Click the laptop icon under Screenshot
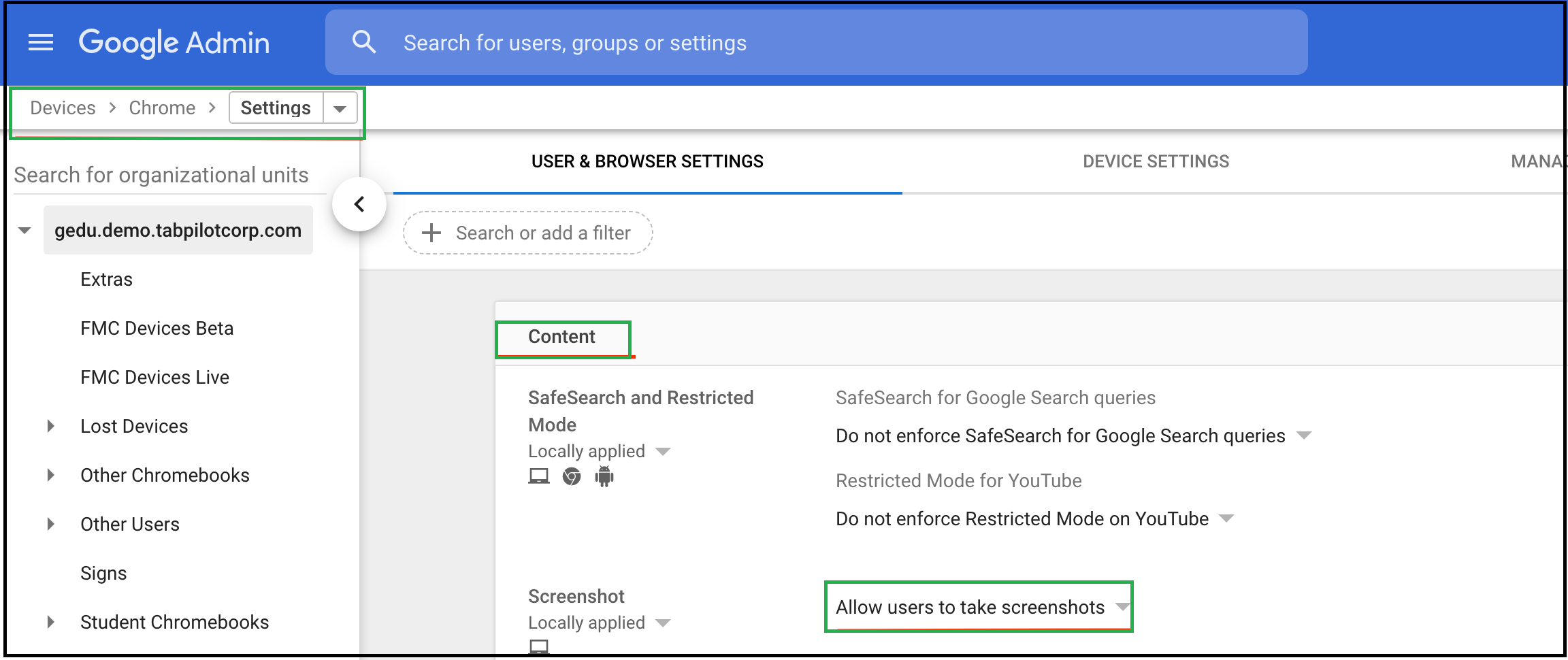The width and height of the screenshot is (1568, 660). pos(538,646)
